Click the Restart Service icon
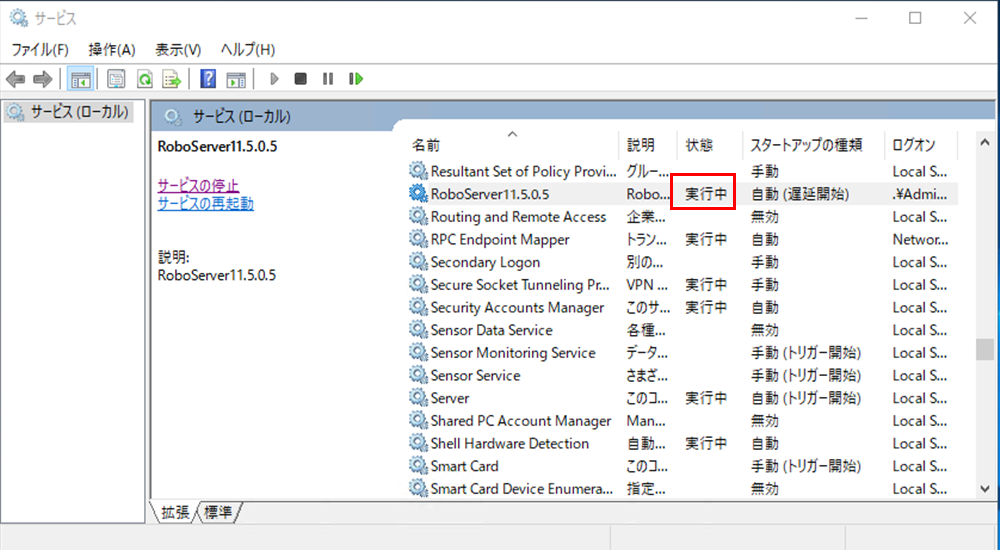The width and height of the screenshot is (1000, 550). [x=356, y=79]
